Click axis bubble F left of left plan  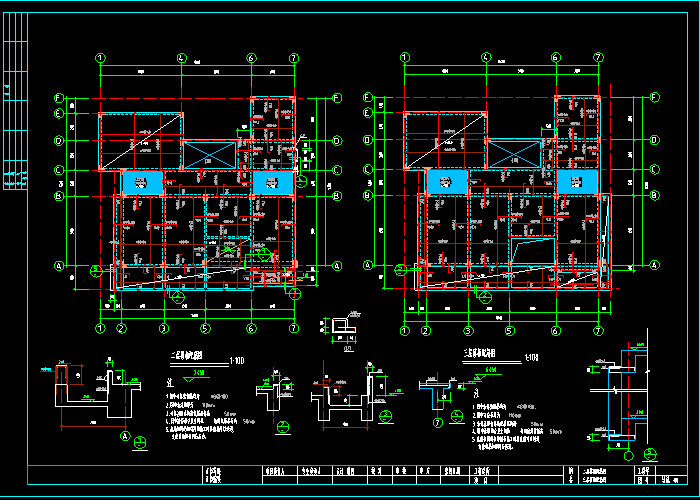(x=59, y=98)
